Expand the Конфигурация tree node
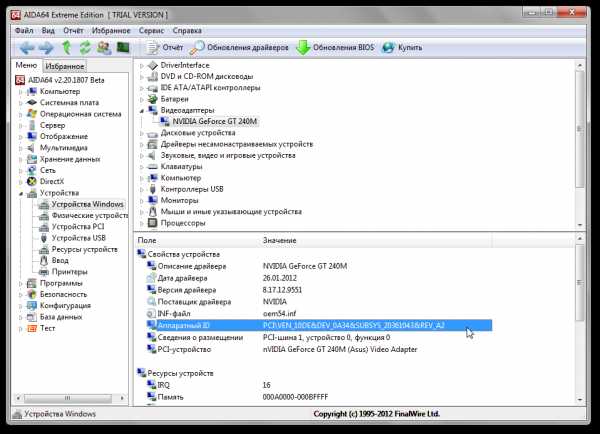The image size is (600, 434). [x=21, y=306]
